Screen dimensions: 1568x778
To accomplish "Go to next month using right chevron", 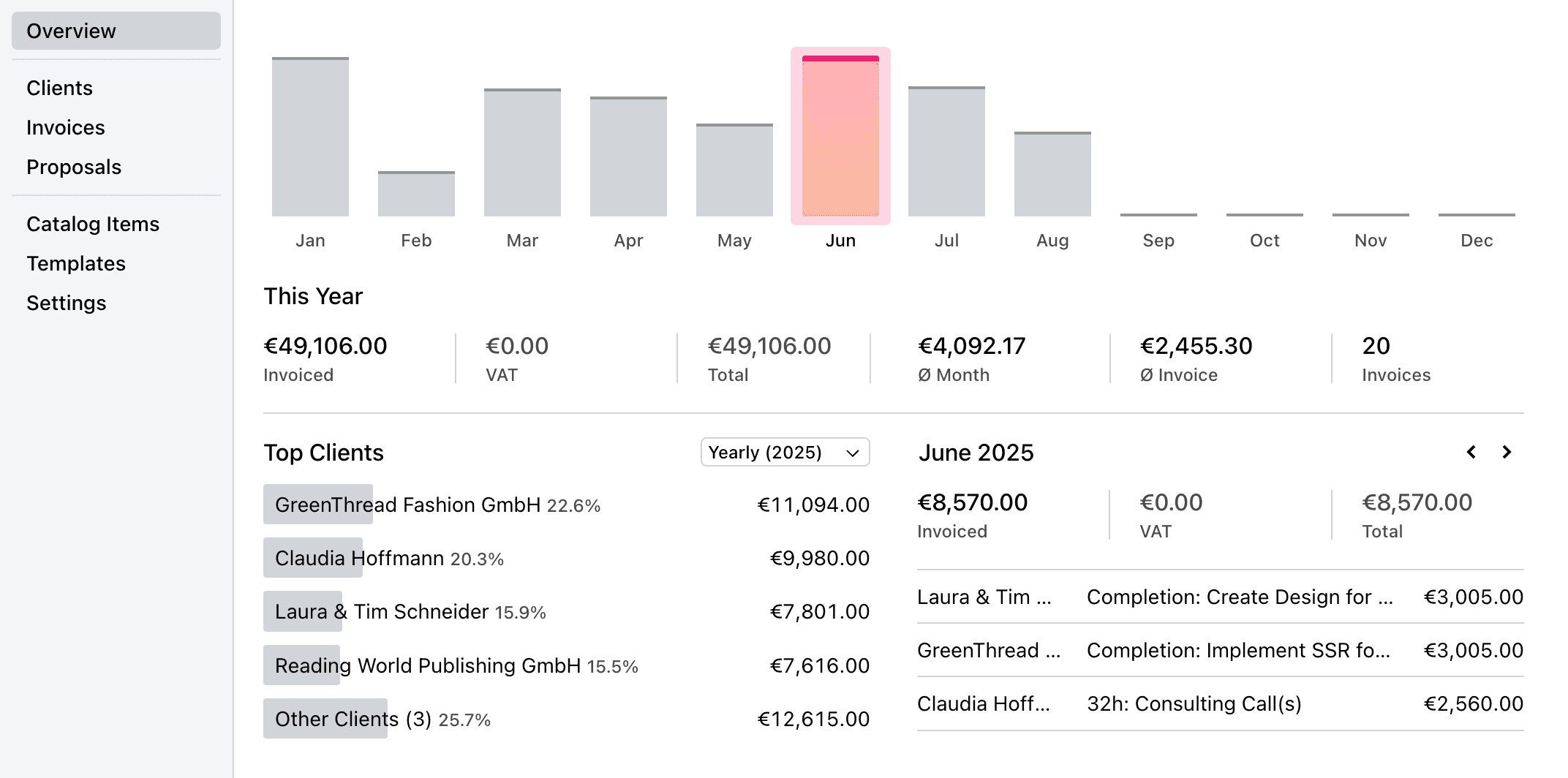I will pyautogui.click(x=1507, y=453).
